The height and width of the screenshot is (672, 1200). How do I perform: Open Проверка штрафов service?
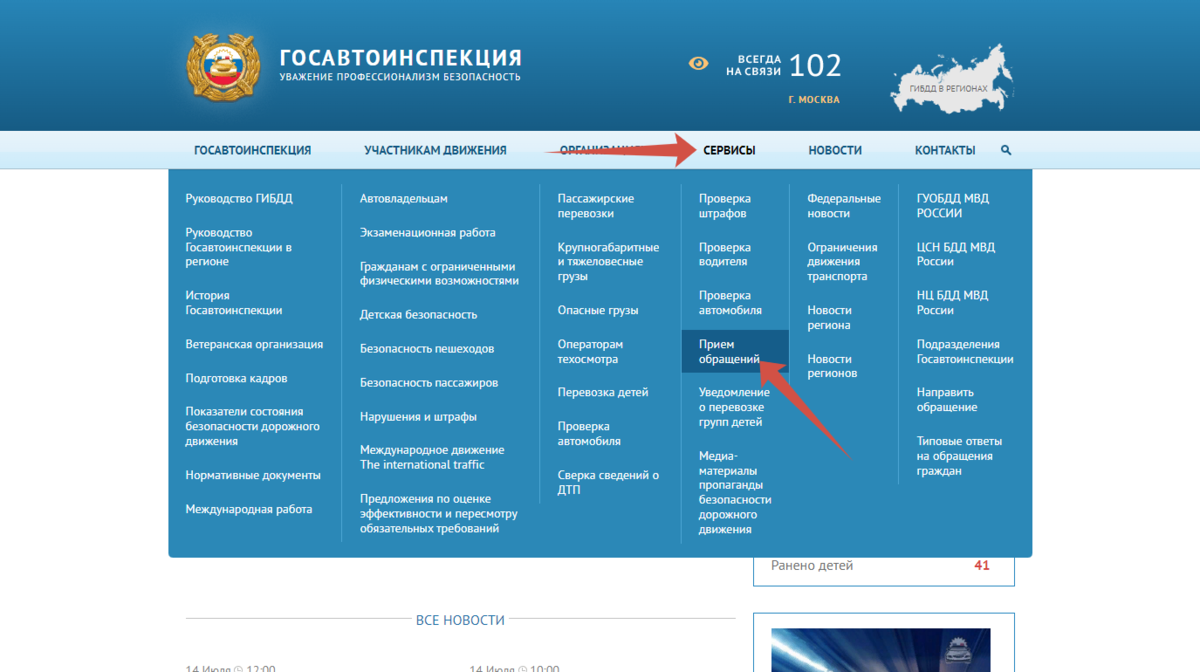(725, 206)
